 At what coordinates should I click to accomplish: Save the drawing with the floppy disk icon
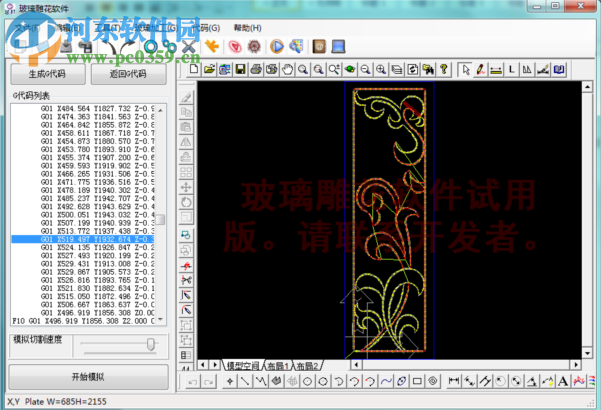(241, 69)
